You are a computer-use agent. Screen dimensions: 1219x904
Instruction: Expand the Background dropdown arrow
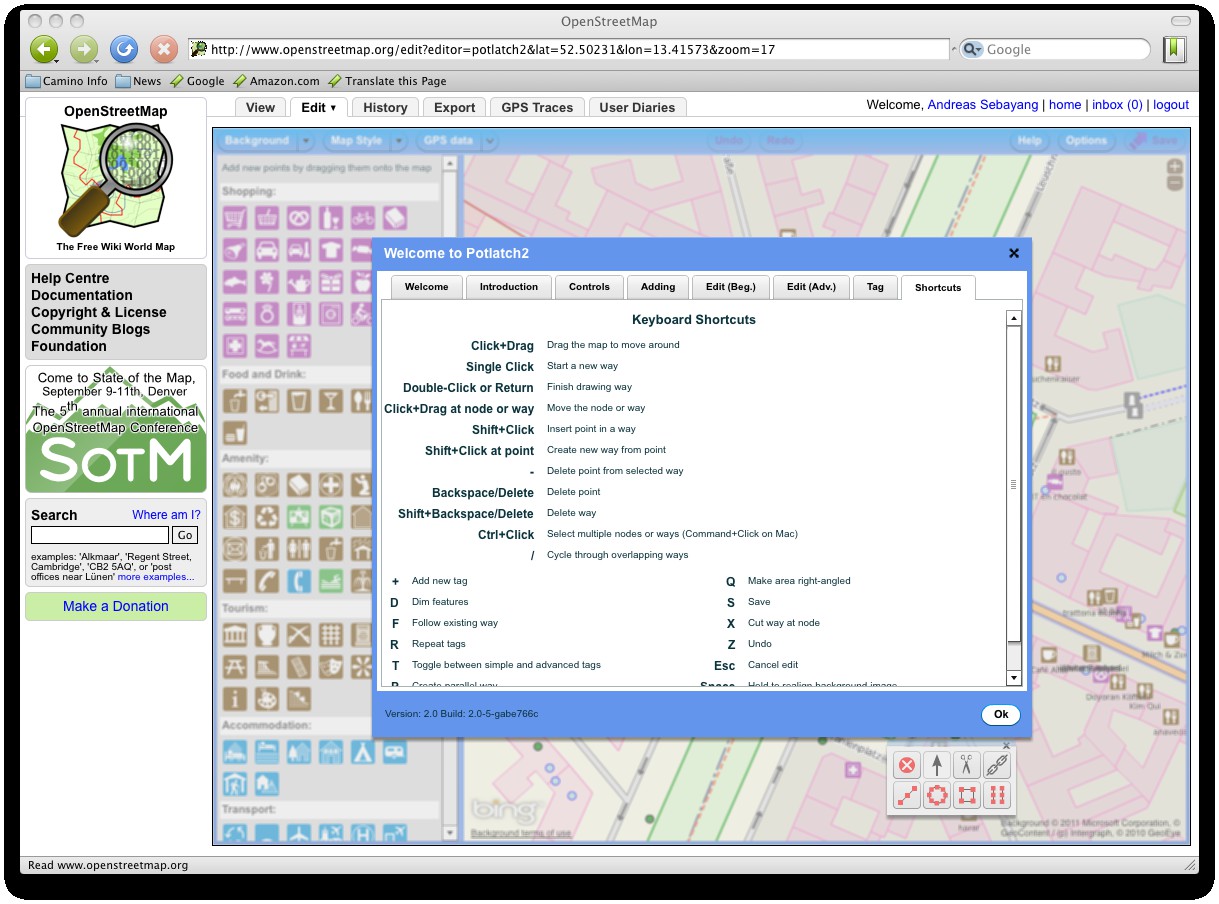306,141
